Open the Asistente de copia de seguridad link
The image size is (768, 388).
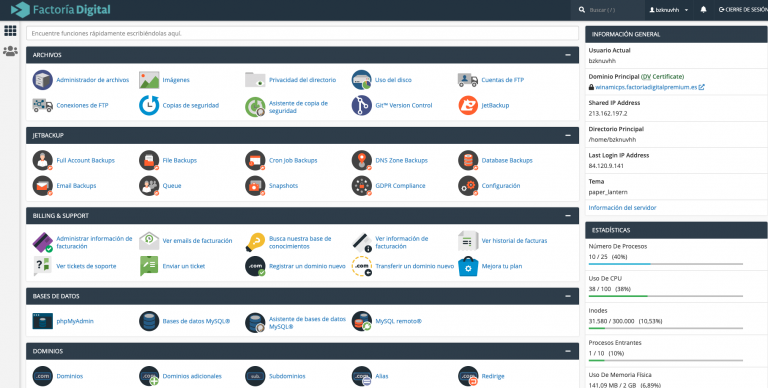point(298,107)
